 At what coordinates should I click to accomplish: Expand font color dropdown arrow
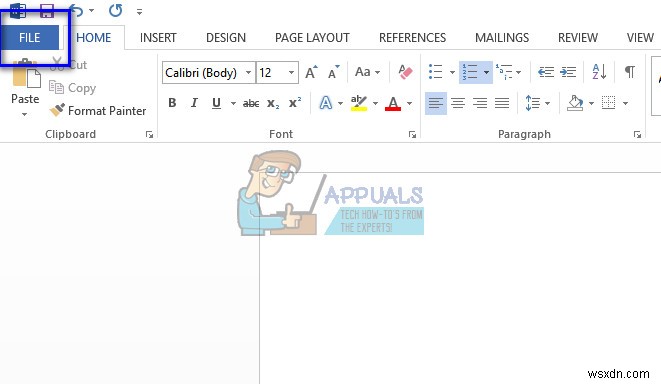[409, 103]
